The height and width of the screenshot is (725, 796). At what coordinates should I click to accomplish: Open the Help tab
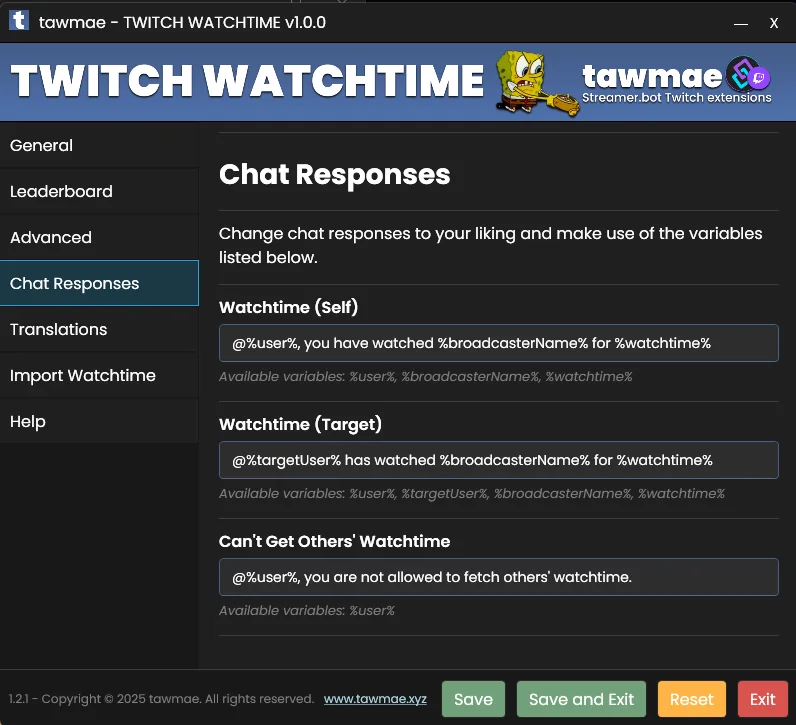(99, 421)
